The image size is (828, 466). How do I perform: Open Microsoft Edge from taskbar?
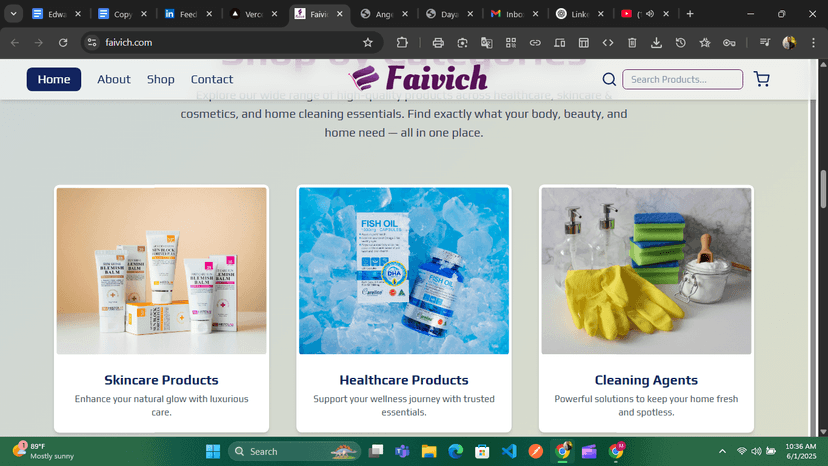455,451
